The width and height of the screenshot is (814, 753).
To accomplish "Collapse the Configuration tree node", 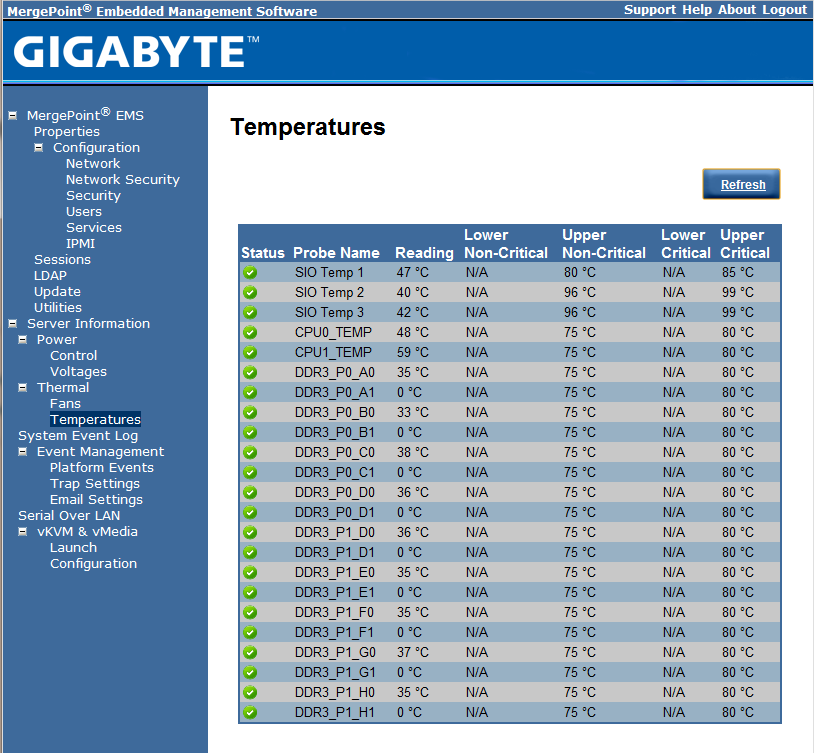I will (38, 147).
